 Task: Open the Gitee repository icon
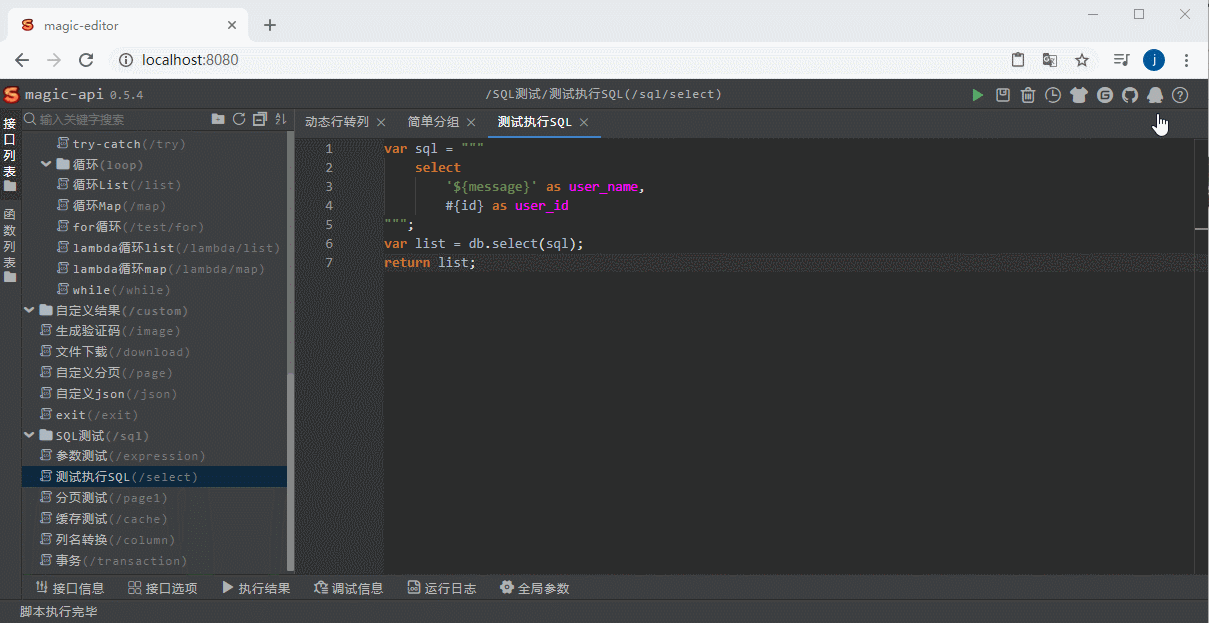[1103, 94]
